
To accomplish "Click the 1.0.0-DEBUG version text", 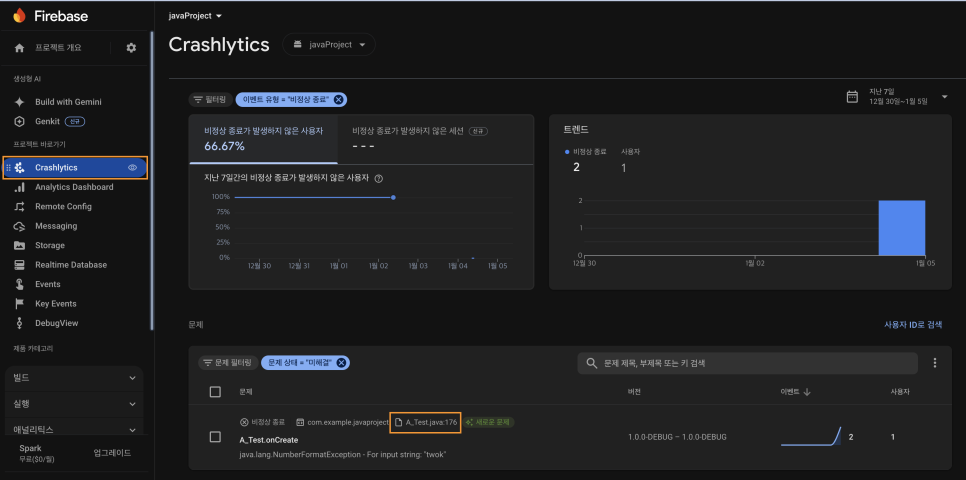I will (677, 437).
